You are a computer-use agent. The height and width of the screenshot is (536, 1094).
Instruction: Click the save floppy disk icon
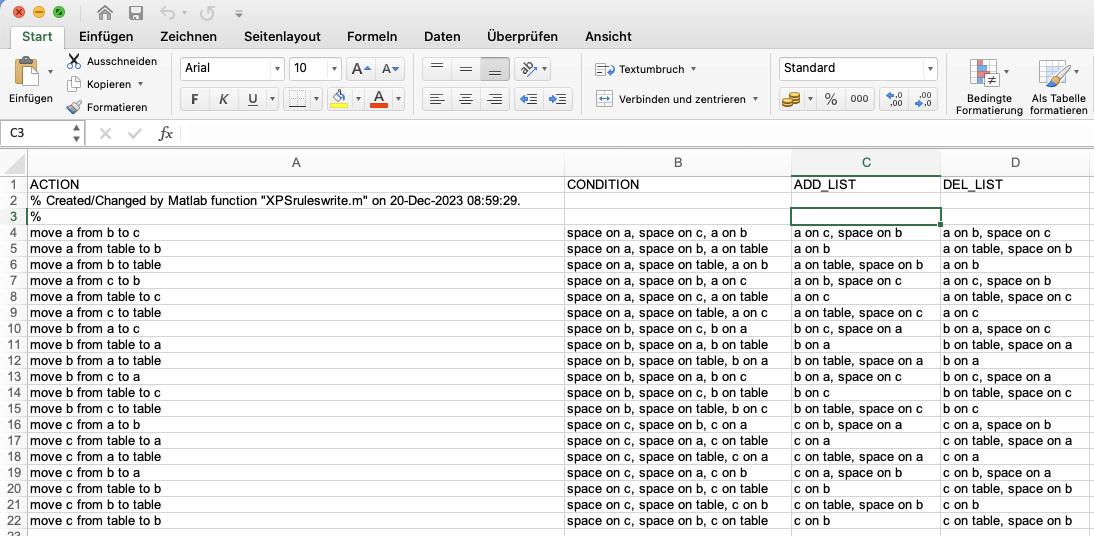pos(136,13)
